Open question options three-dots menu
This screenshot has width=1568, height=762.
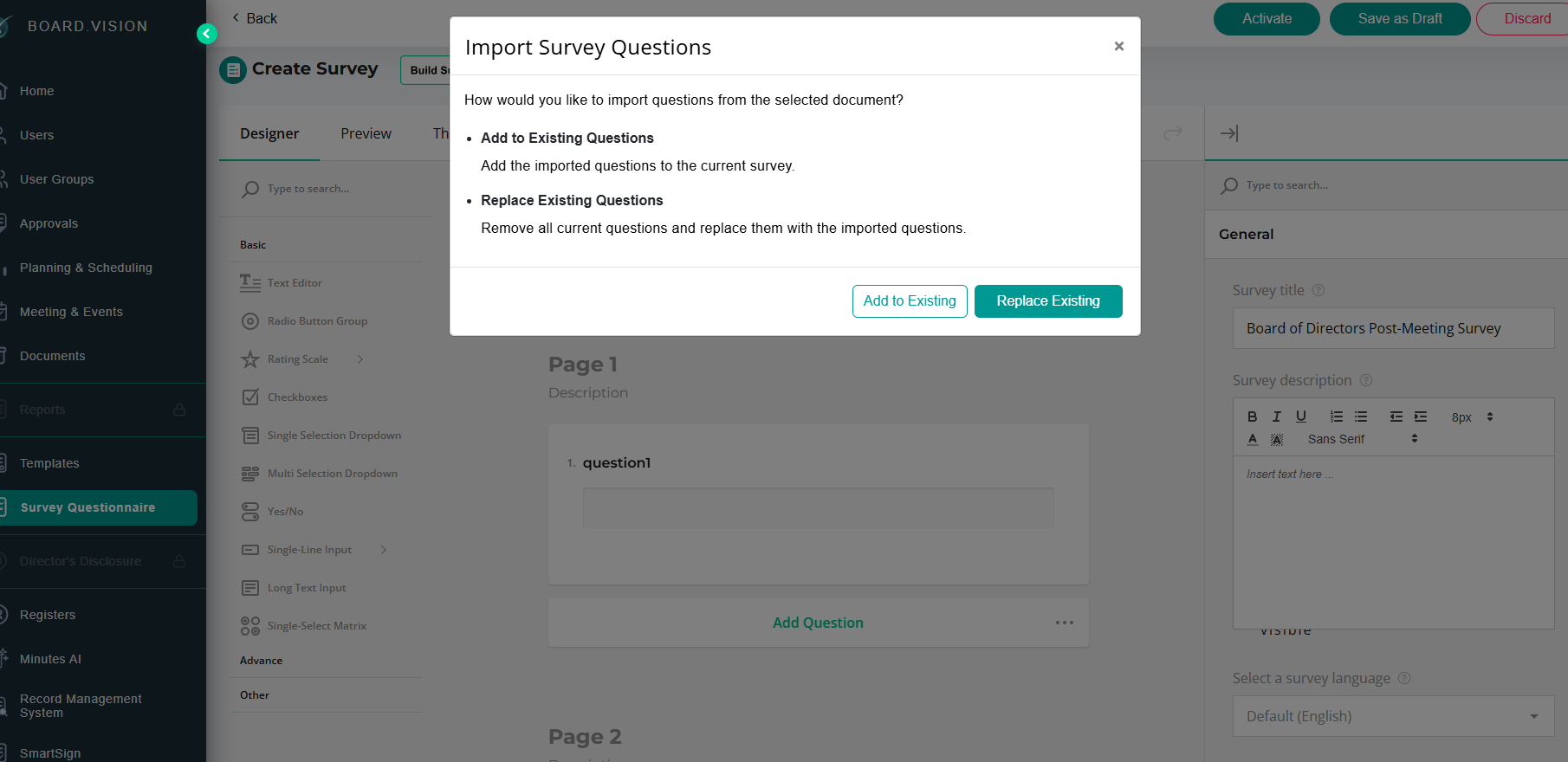pyautogui.click(x=1065, y=623)
